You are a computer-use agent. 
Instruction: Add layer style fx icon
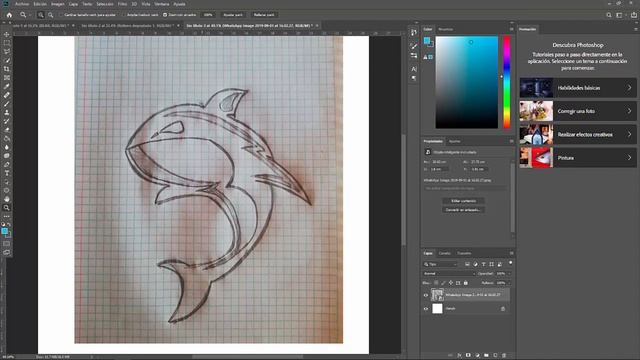[x=459, y=356]
